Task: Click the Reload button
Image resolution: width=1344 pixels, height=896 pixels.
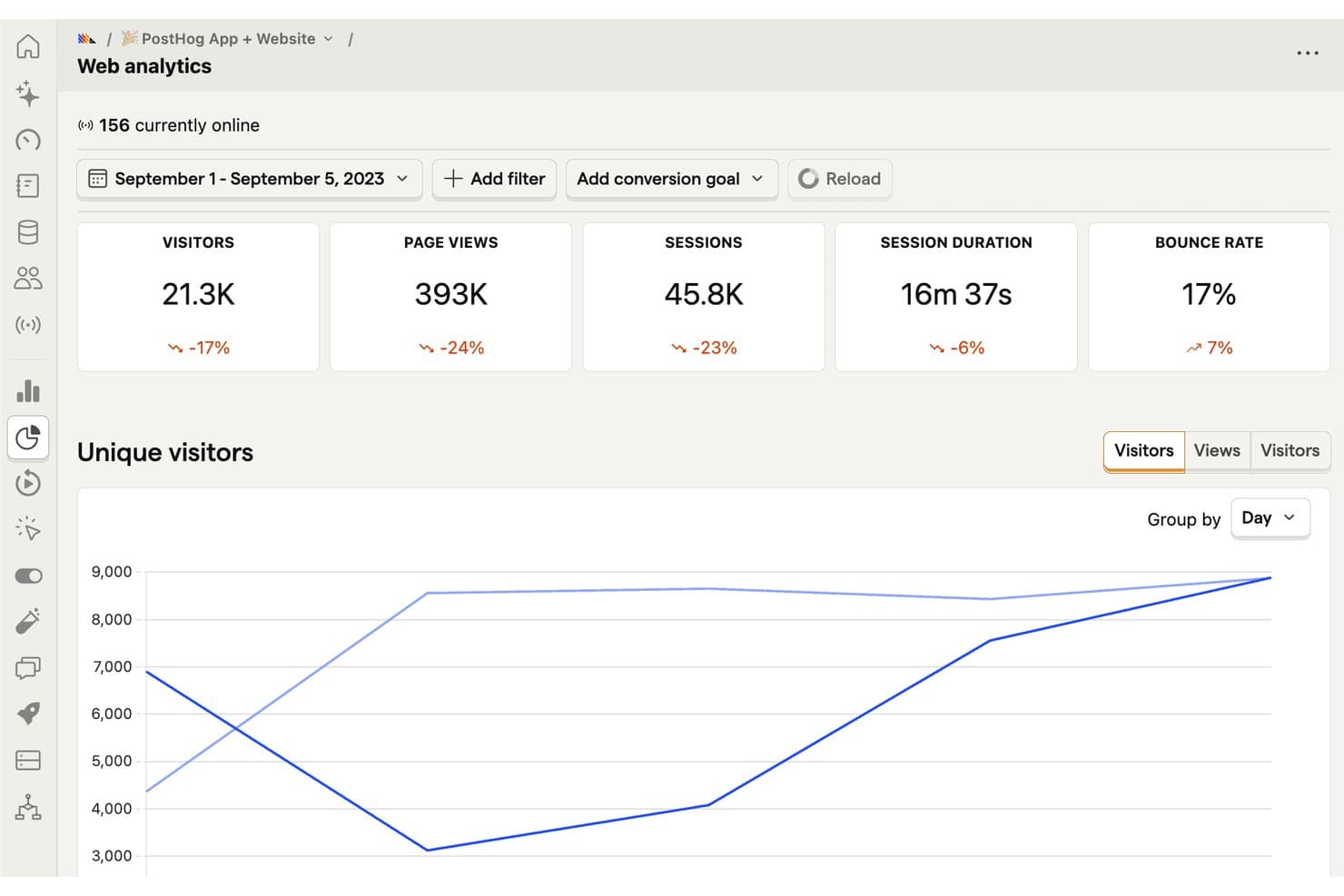Action: tap(840, 179)
